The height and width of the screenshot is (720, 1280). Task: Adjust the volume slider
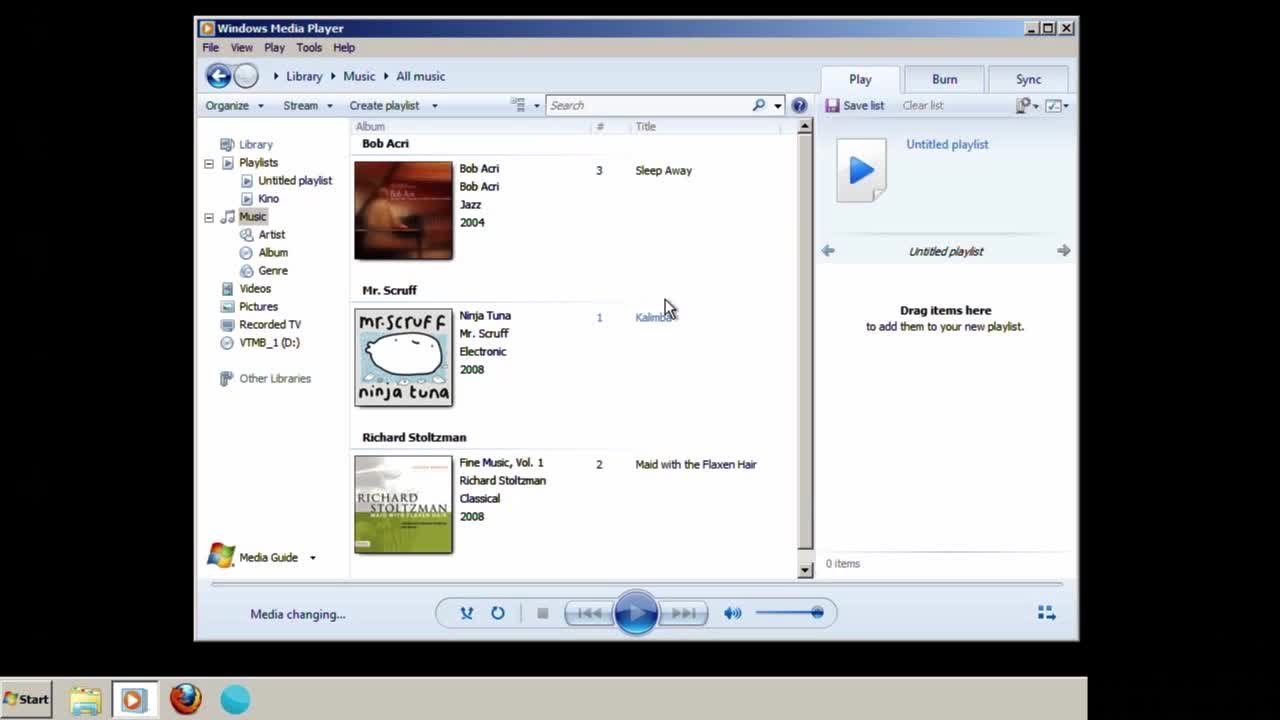789,613
